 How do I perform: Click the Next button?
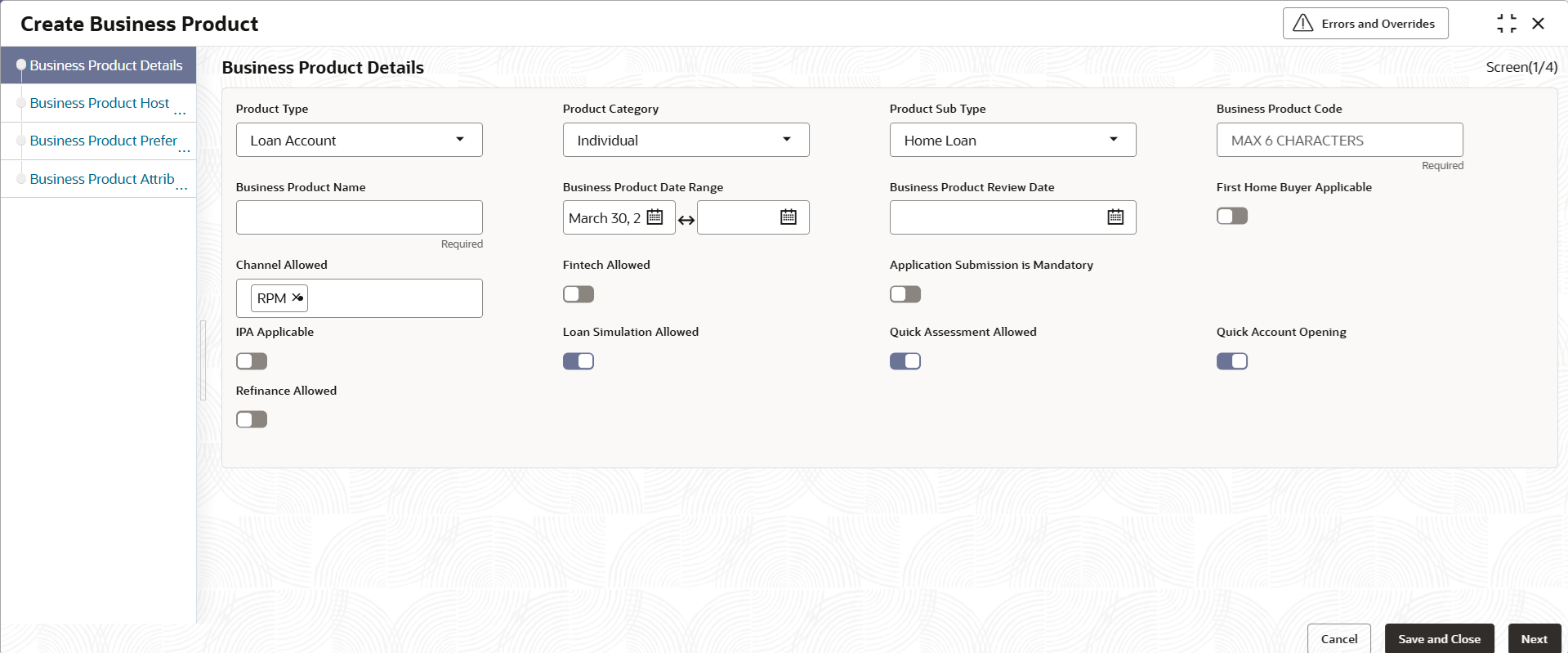1534,639
